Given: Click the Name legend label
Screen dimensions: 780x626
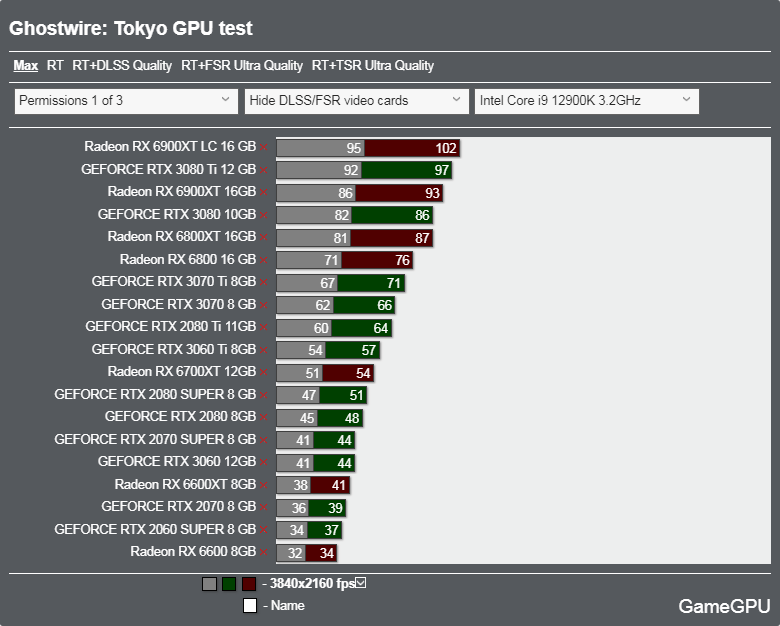Looking at the screenshot, I should click(x=288, y=606).
